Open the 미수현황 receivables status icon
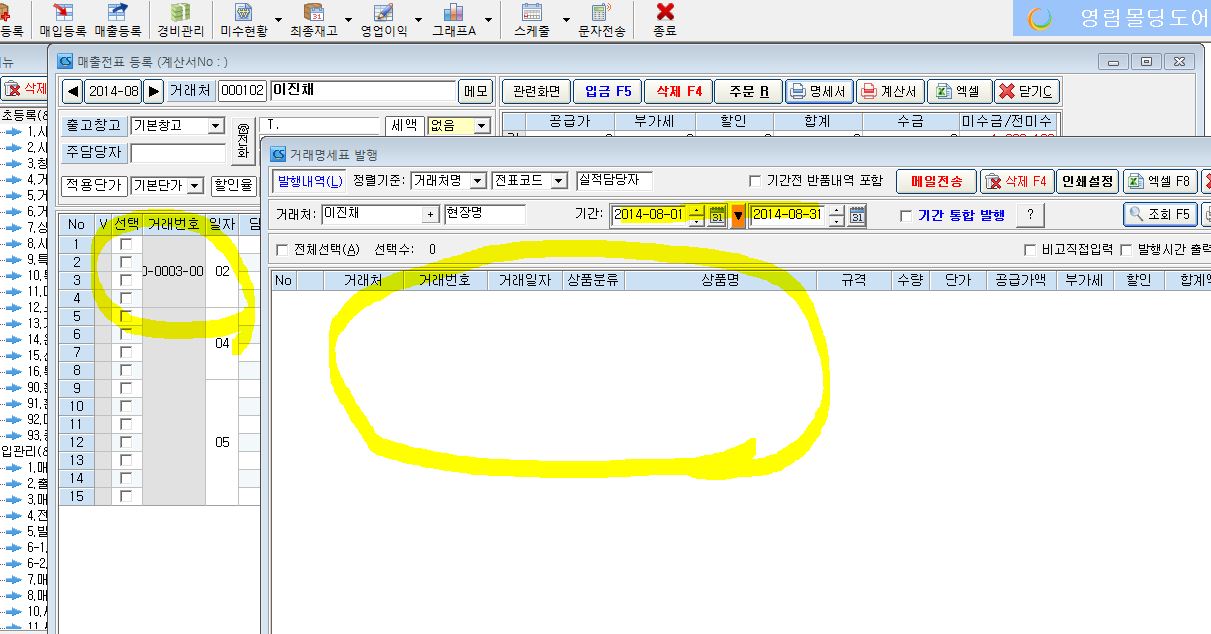This screenshot has height=634, width=1211. 244,19
